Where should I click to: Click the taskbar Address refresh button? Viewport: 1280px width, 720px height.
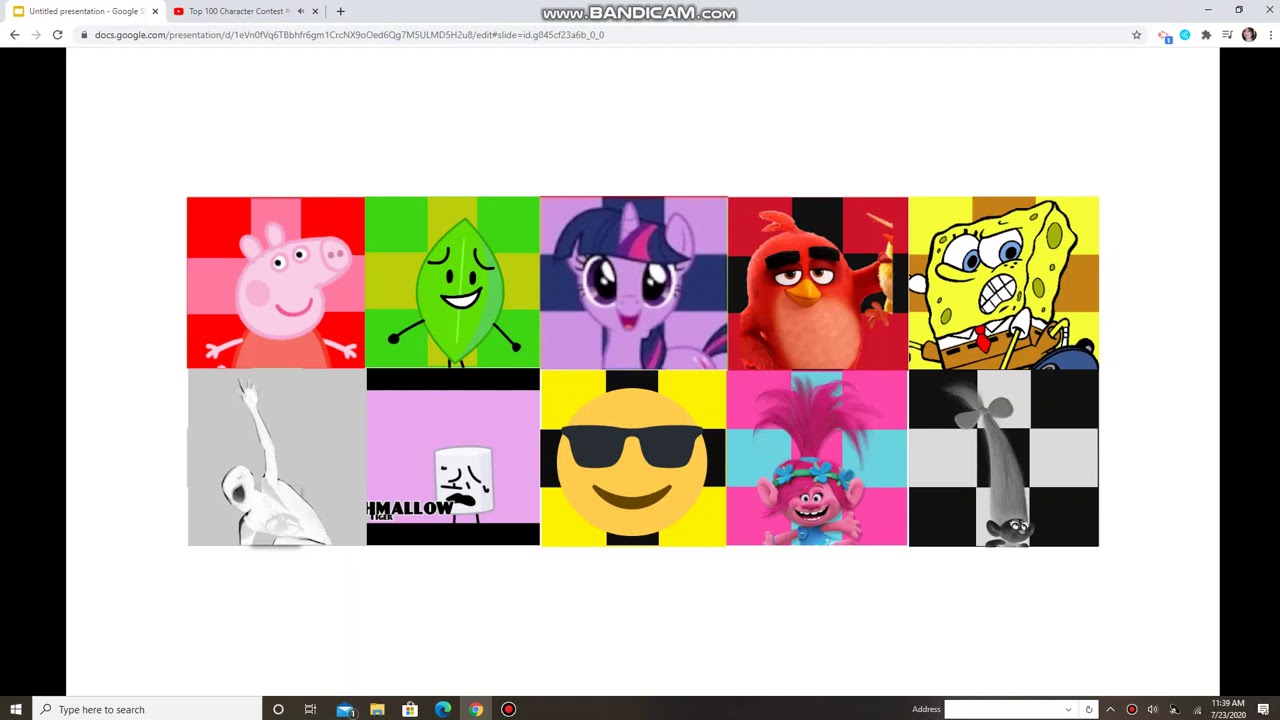click(x=1089, y=709)
